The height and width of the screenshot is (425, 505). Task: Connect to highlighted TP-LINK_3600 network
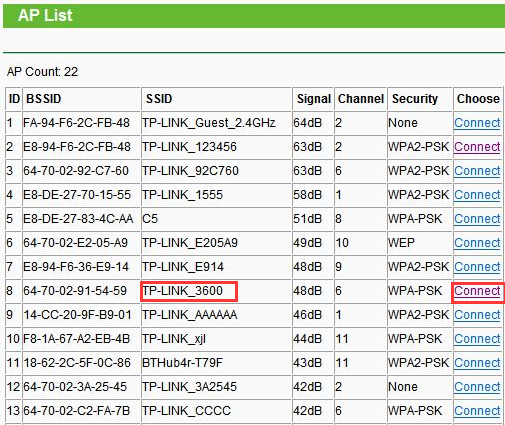(x=477, y=291)
